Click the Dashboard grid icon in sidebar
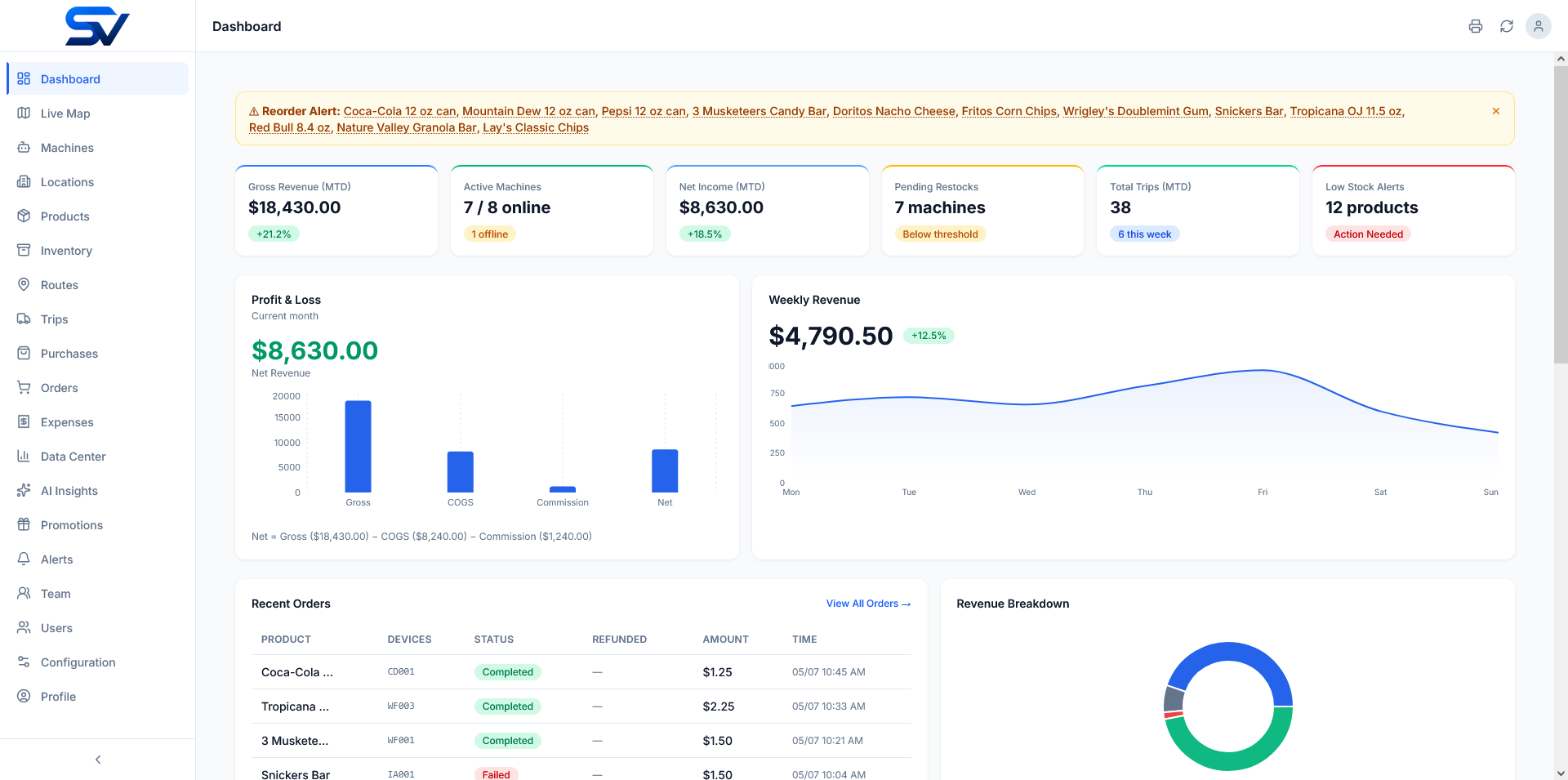This screenshot has width=1568, height=780. tap(24, 78)
